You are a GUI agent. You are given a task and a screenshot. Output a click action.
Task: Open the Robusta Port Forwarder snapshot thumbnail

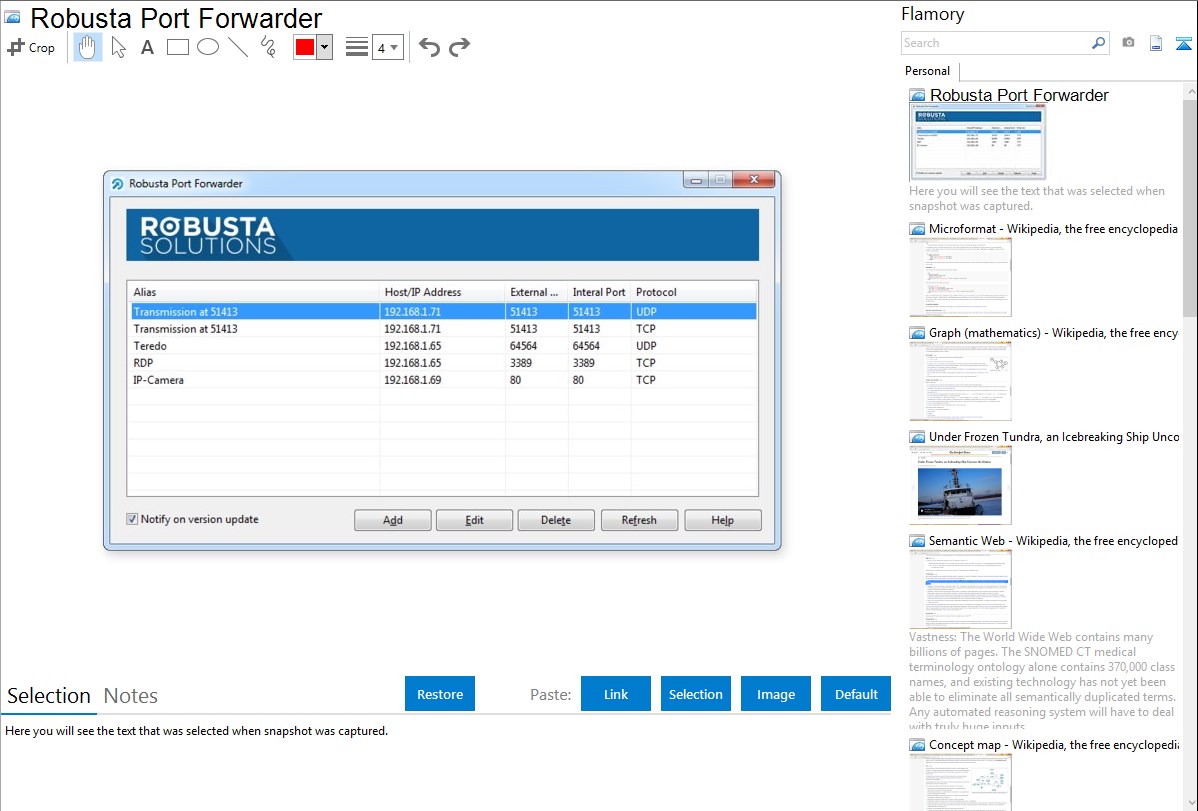(977, 143)
